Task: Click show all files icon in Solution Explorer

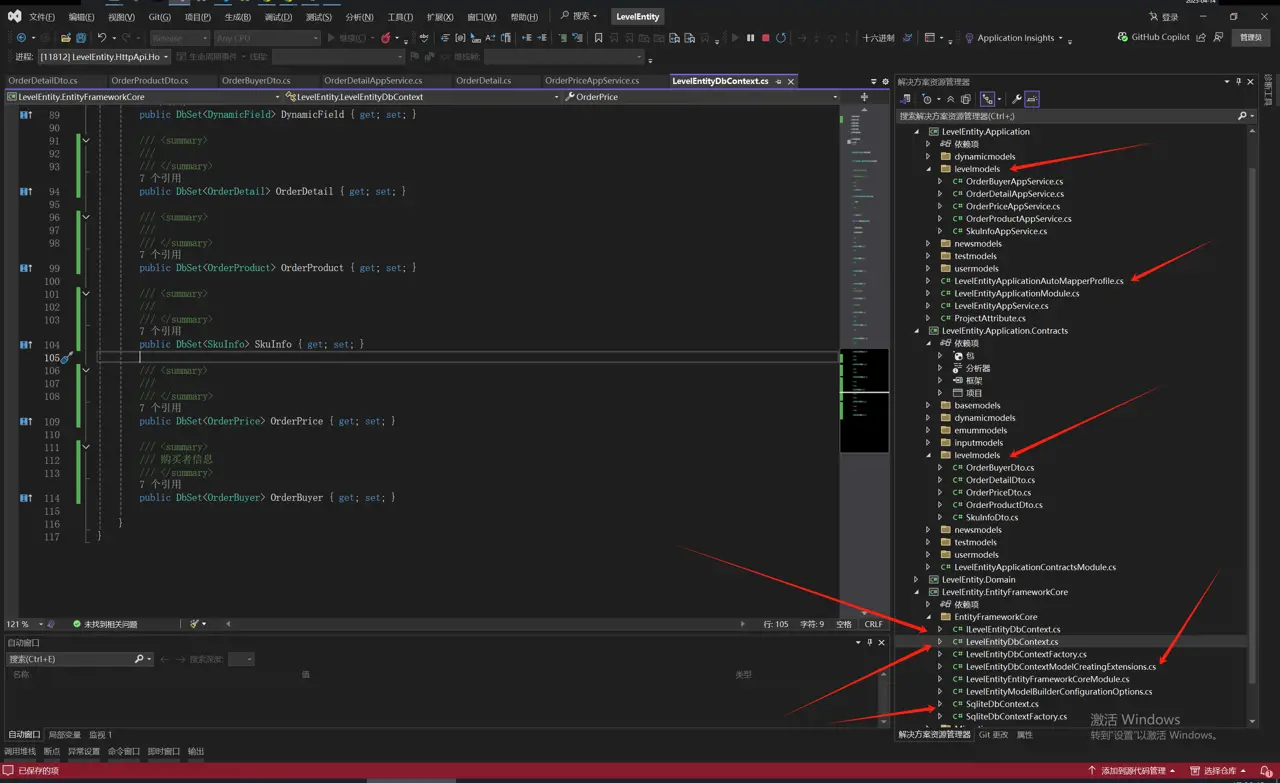Action: 965,99
